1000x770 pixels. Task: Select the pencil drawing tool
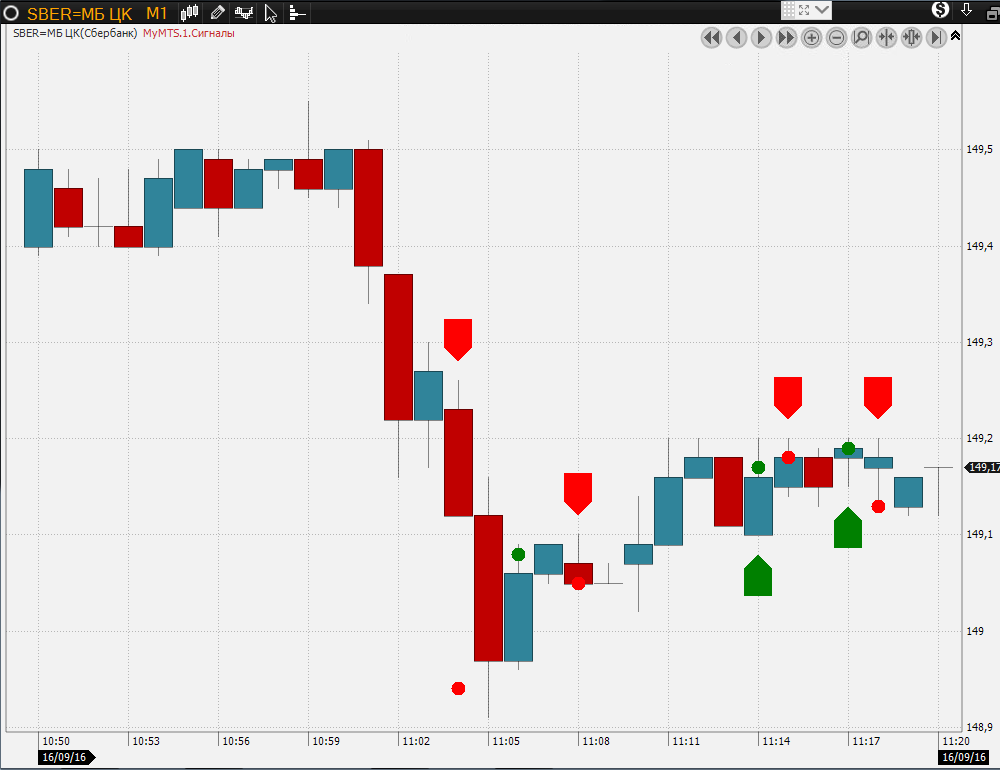217,13
